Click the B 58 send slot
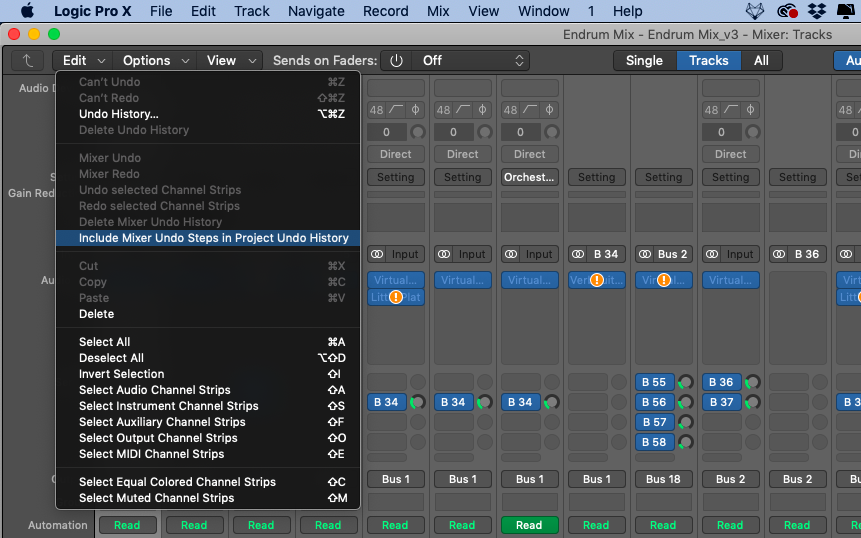This screenshot has width=861, height=538. click(x=655, y=442)
